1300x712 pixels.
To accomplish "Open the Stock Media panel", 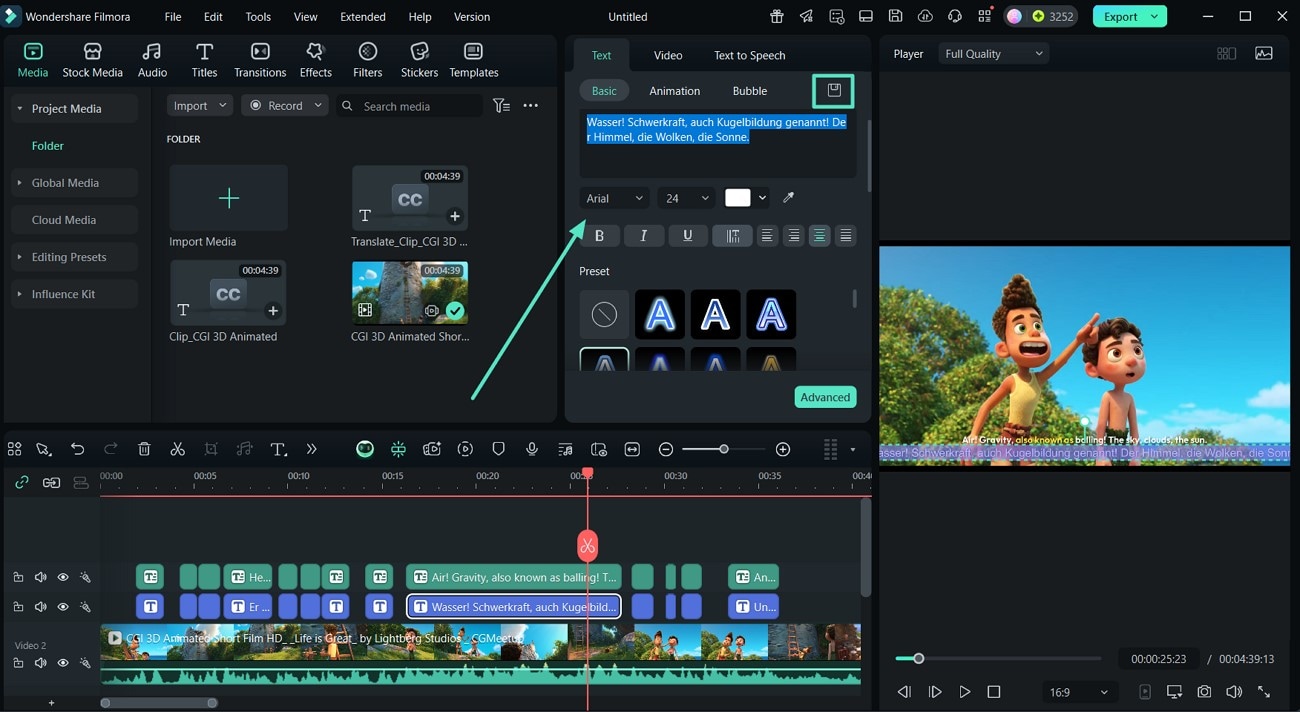I will point(92,60).
